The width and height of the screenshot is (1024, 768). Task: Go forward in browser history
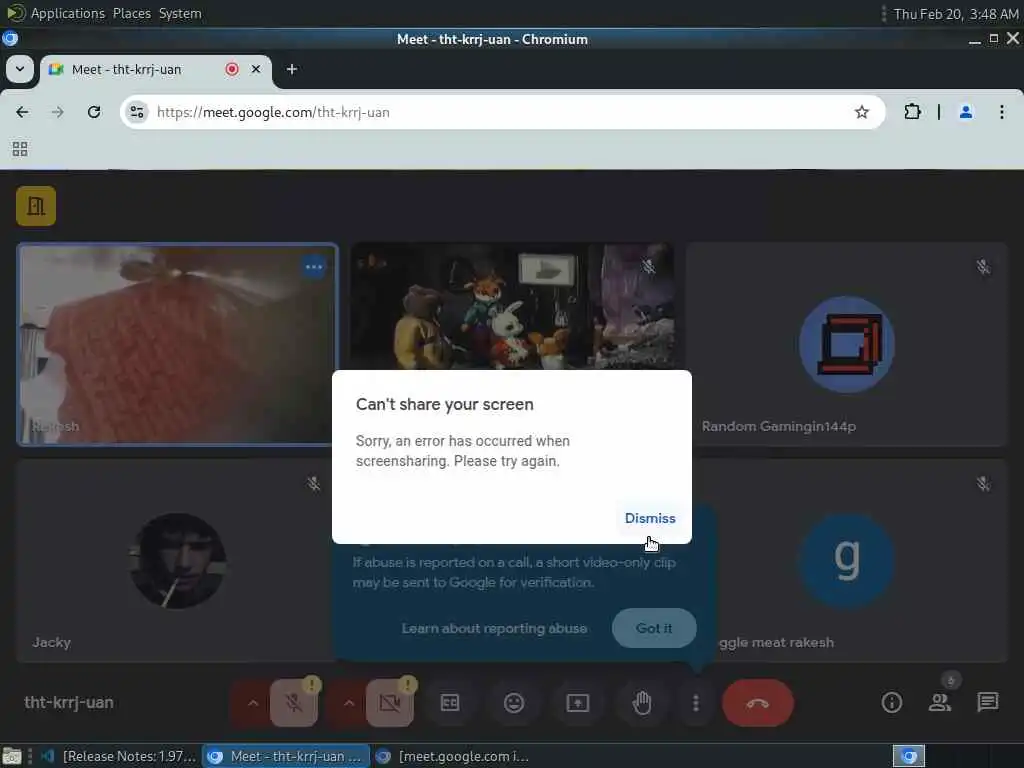point(57,112)
